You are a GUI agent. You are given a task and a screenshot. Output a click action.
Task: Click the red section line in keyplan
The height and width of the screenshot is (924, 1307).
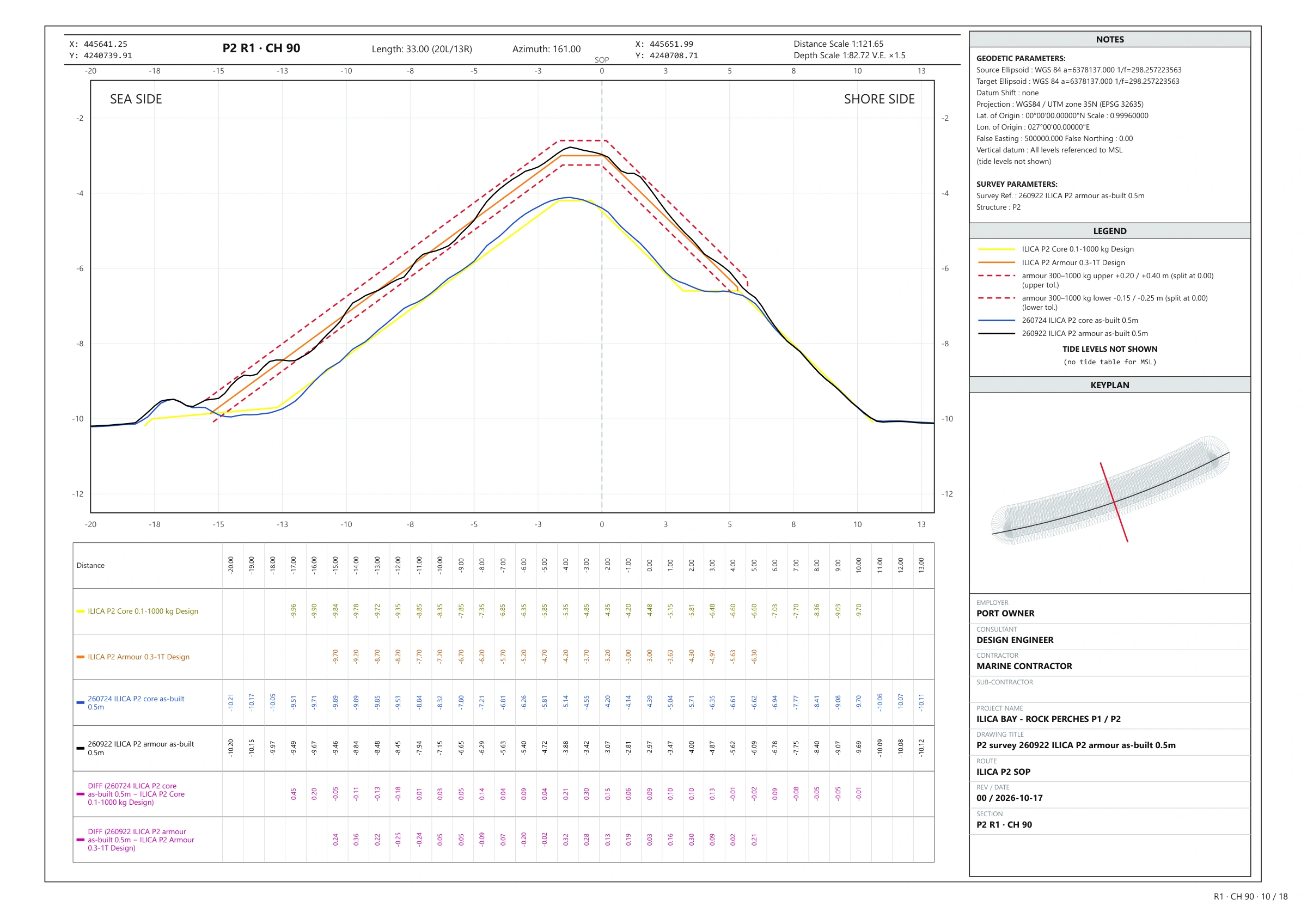[1114, 502]
